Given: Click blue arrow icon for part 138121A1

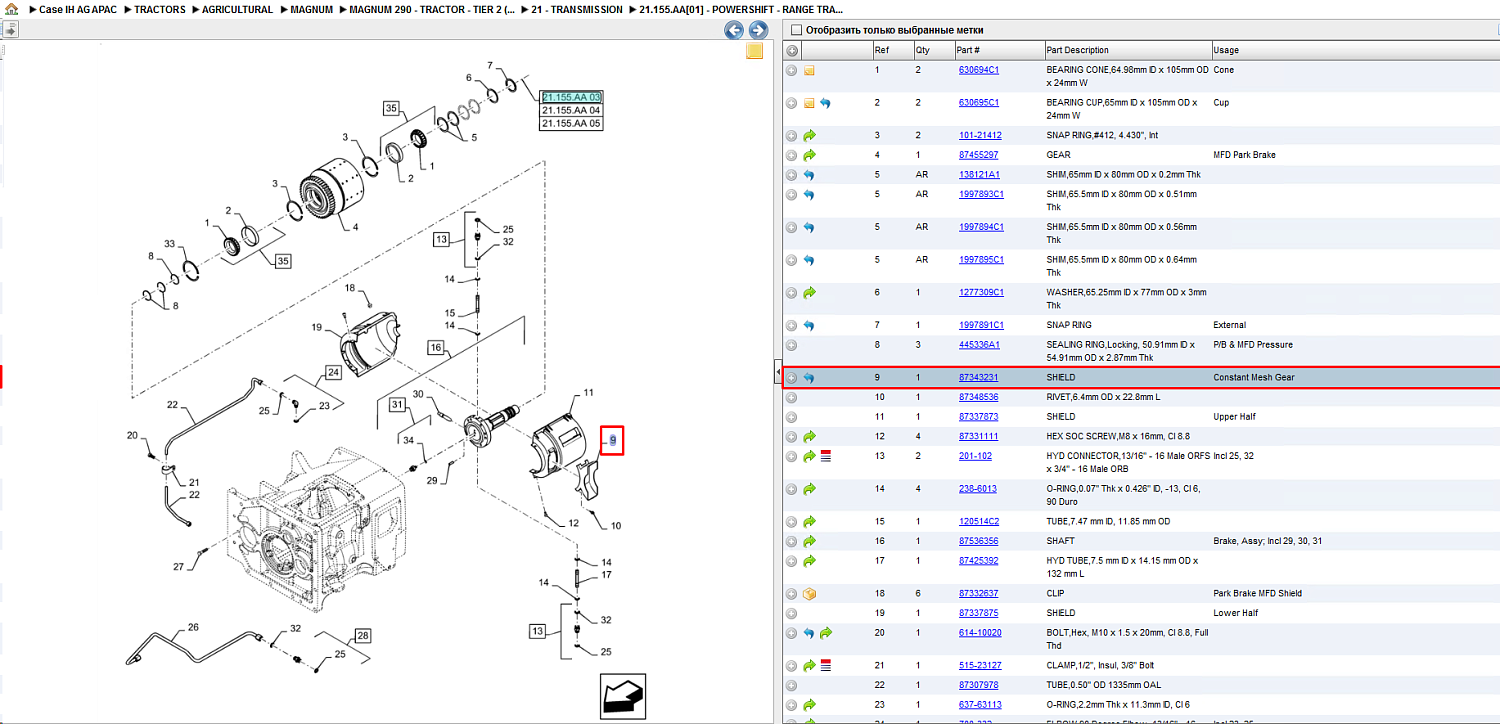Looking at the screenshot, I should [x=809, y=175].
